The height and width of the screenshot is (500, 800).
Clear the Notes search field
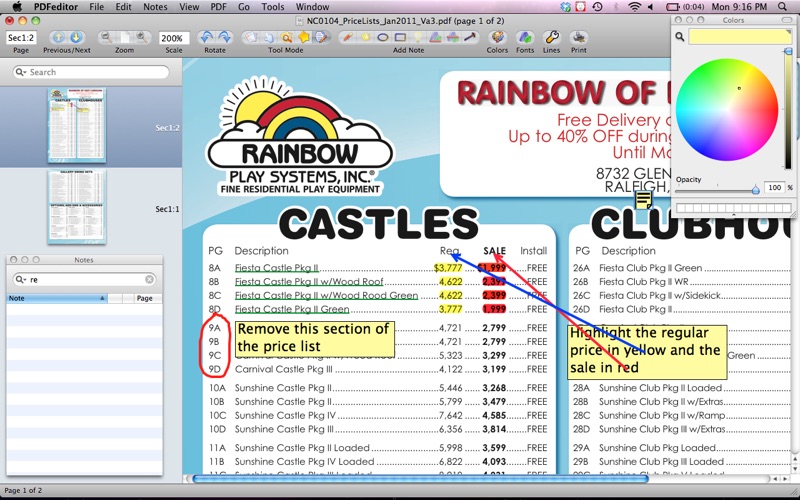150,280
